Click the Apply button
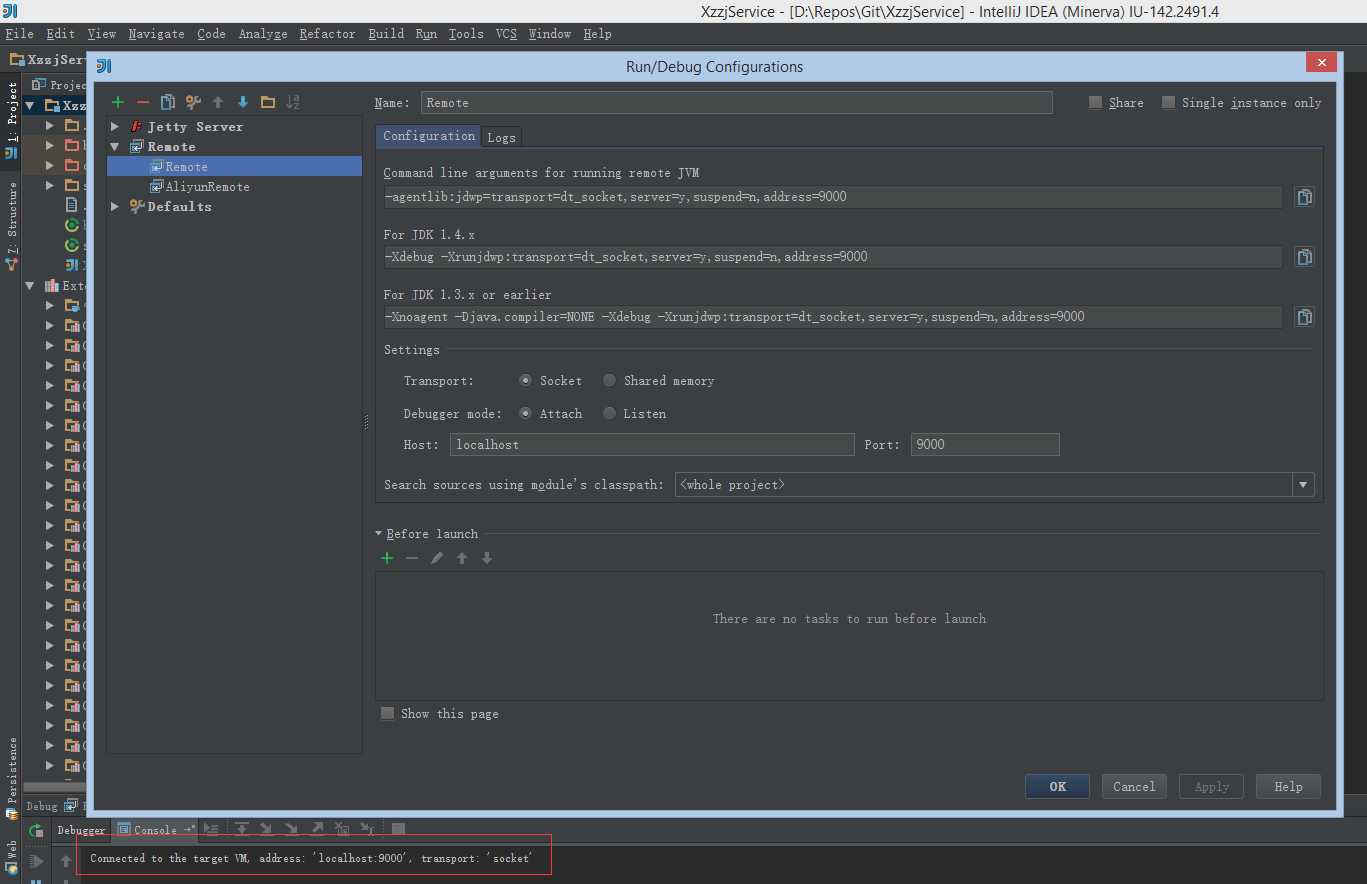 1211,787
